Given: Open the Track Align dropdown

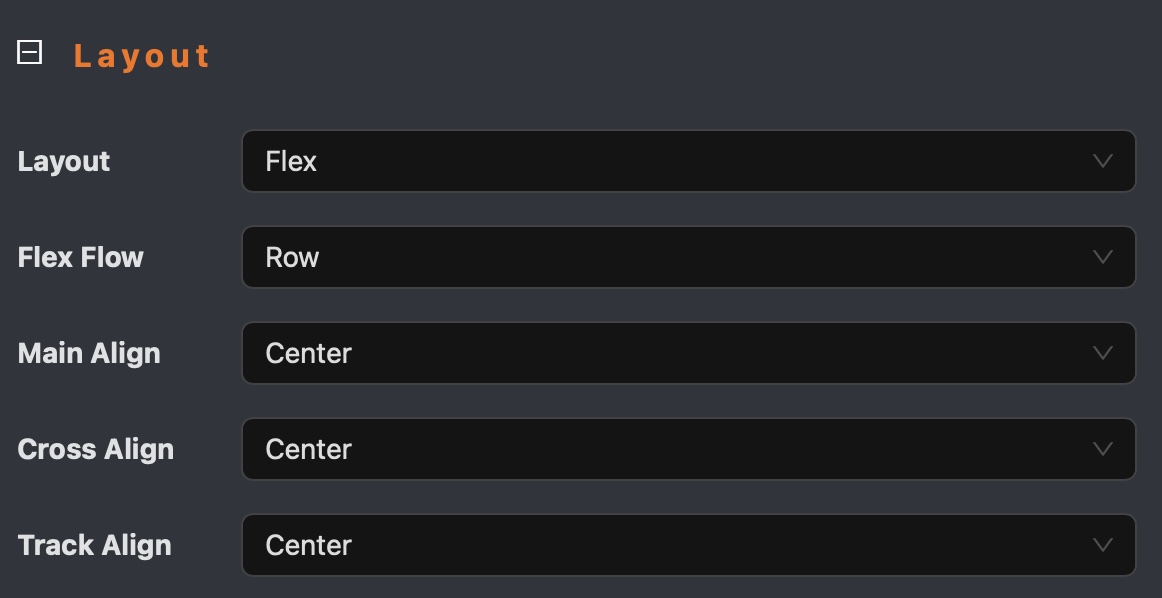Looking at the screenshot, I should click(x=690, y=545).
